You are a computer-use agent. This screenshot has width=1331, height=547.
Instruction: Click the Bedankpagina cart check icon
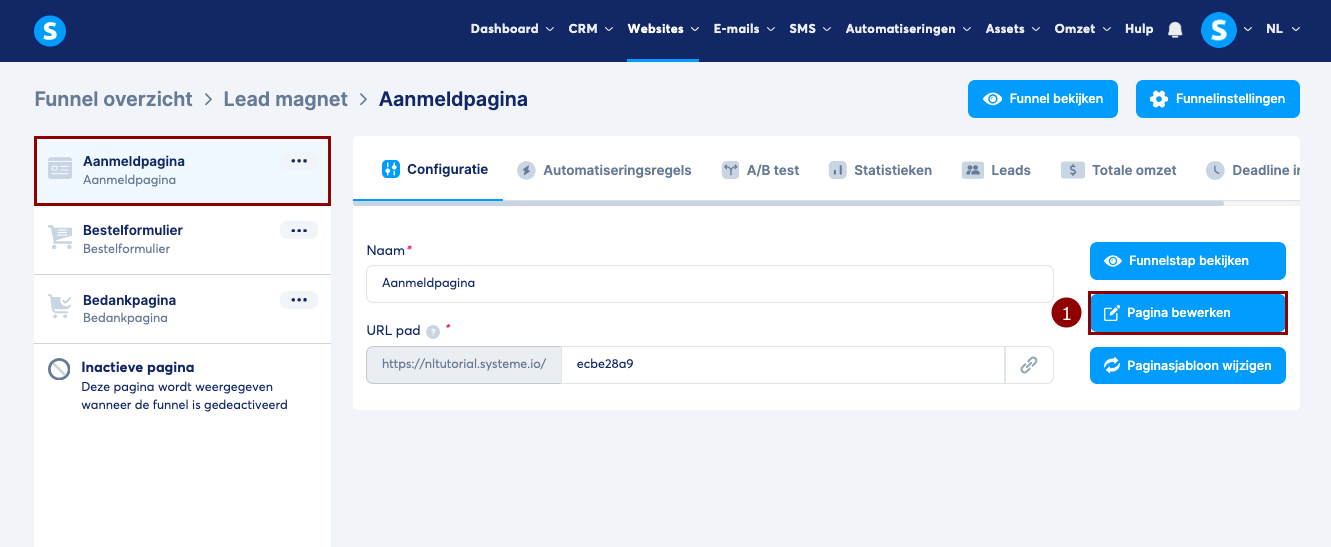coord(60,307)
